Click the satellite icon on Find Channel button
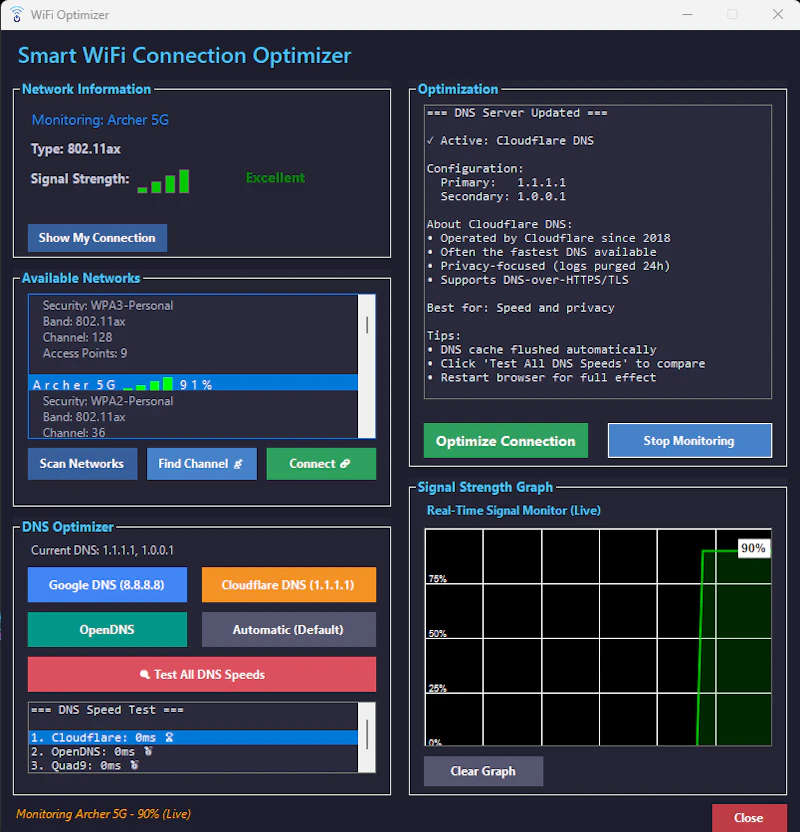 pos(238,464)
